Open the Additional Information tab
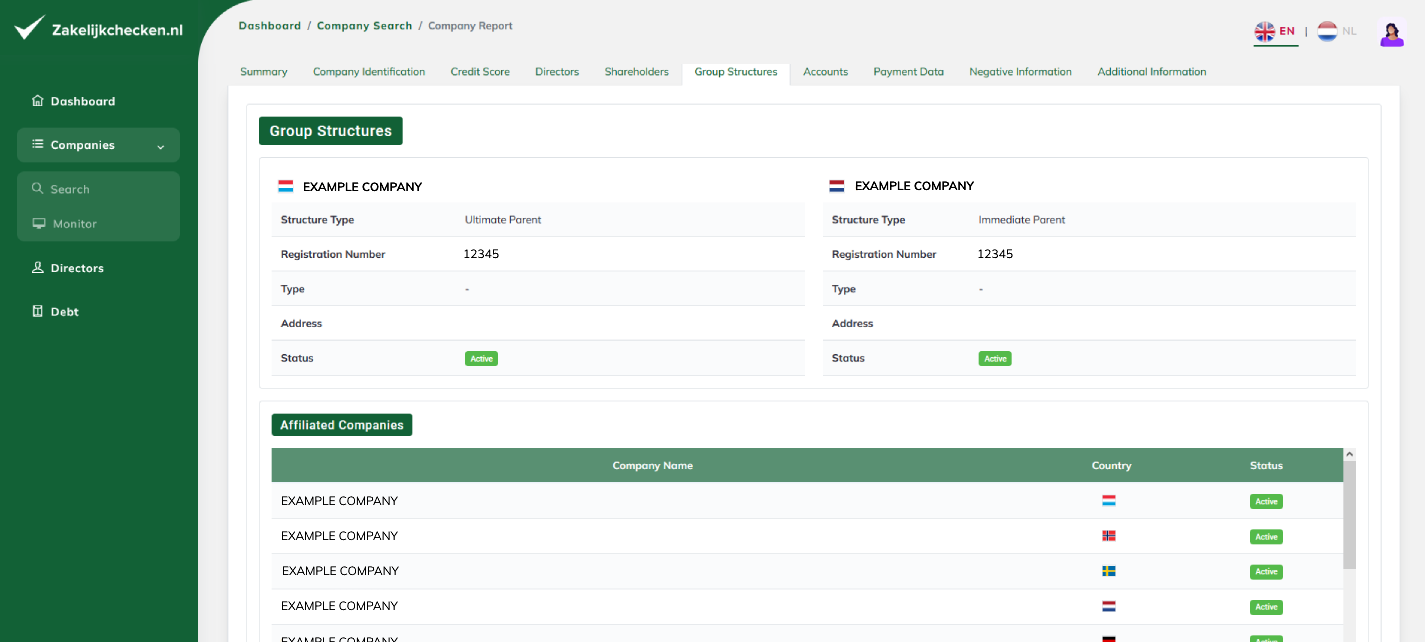1425x642 pixels. 1152,72
